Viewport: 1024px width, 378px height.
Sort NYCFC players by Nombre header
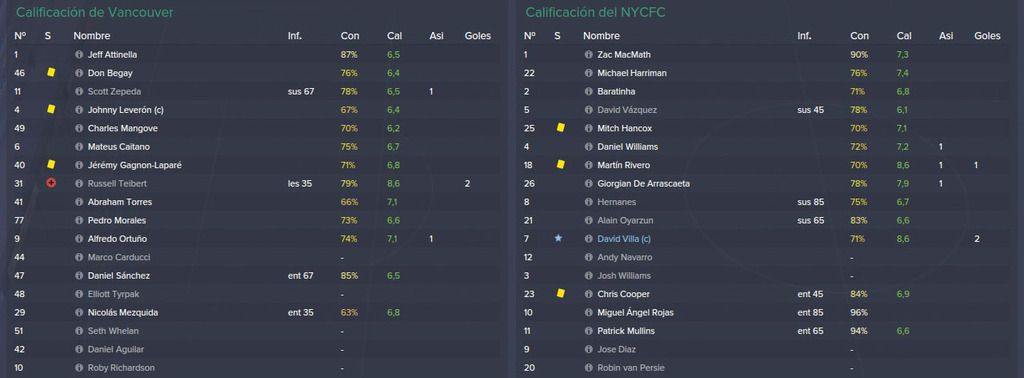[x=601, y=36]
